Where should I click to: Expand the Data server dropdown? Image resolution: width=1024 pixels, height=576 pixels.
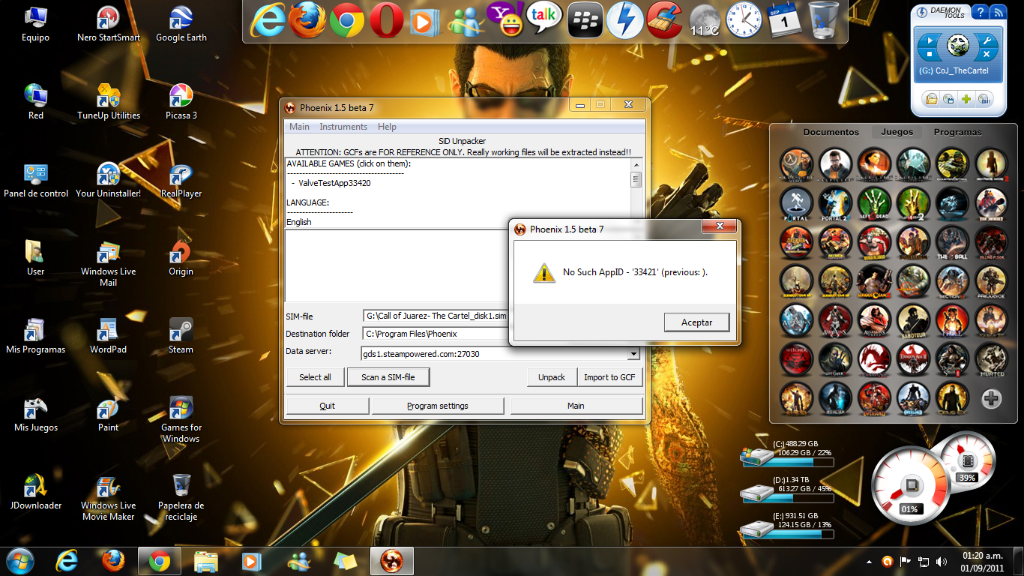(x=633, y=354)
